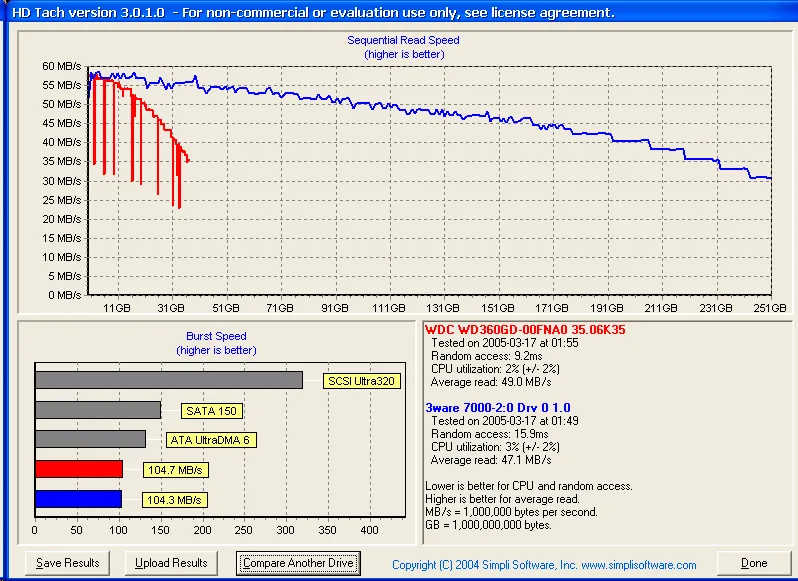Viewport: 798px width, 581px height.
Task: Click the blue burst speed bar
Action: (x=78, y=499)
